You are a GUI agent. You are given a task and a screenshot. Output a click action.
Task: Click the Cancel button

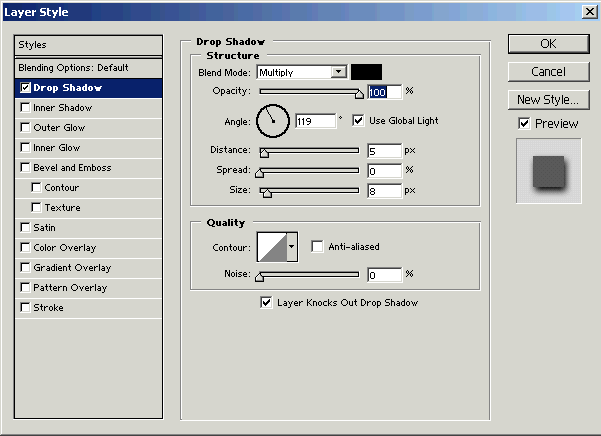pos(548,72)
